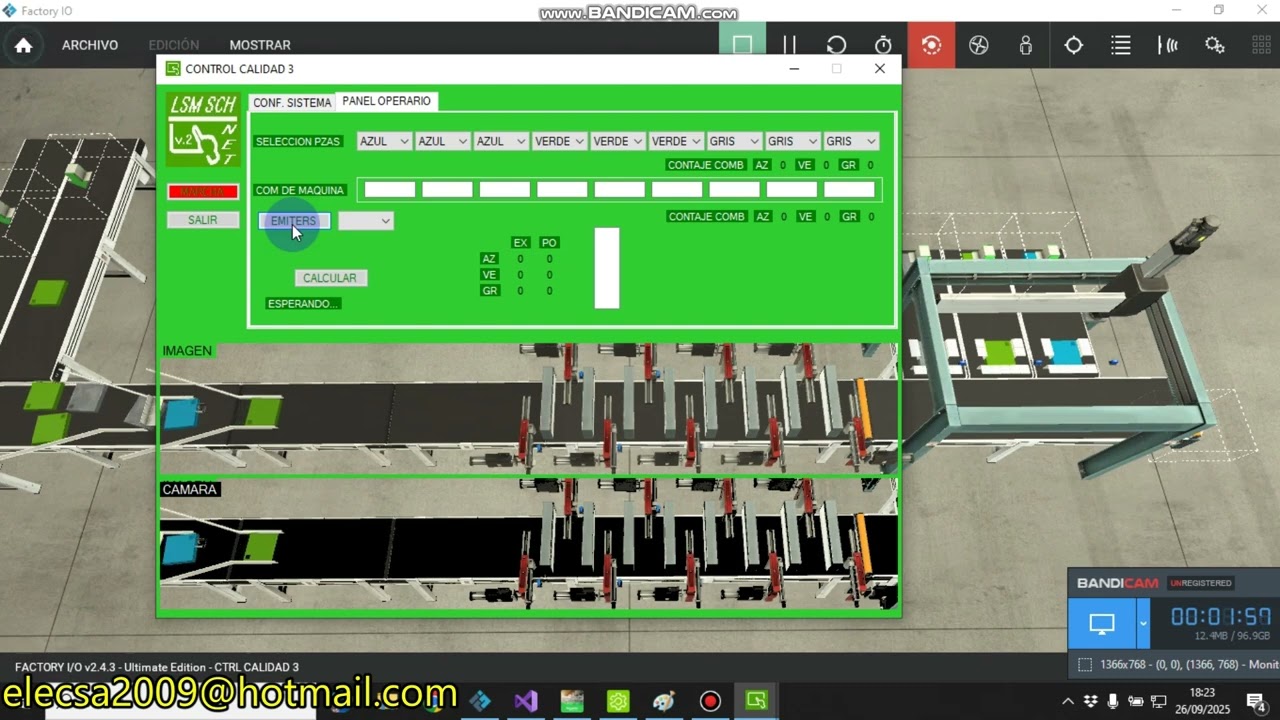Screen dimensions: 1280x720
Task: Open the battery tray icon
Action: coord(1136,701)
